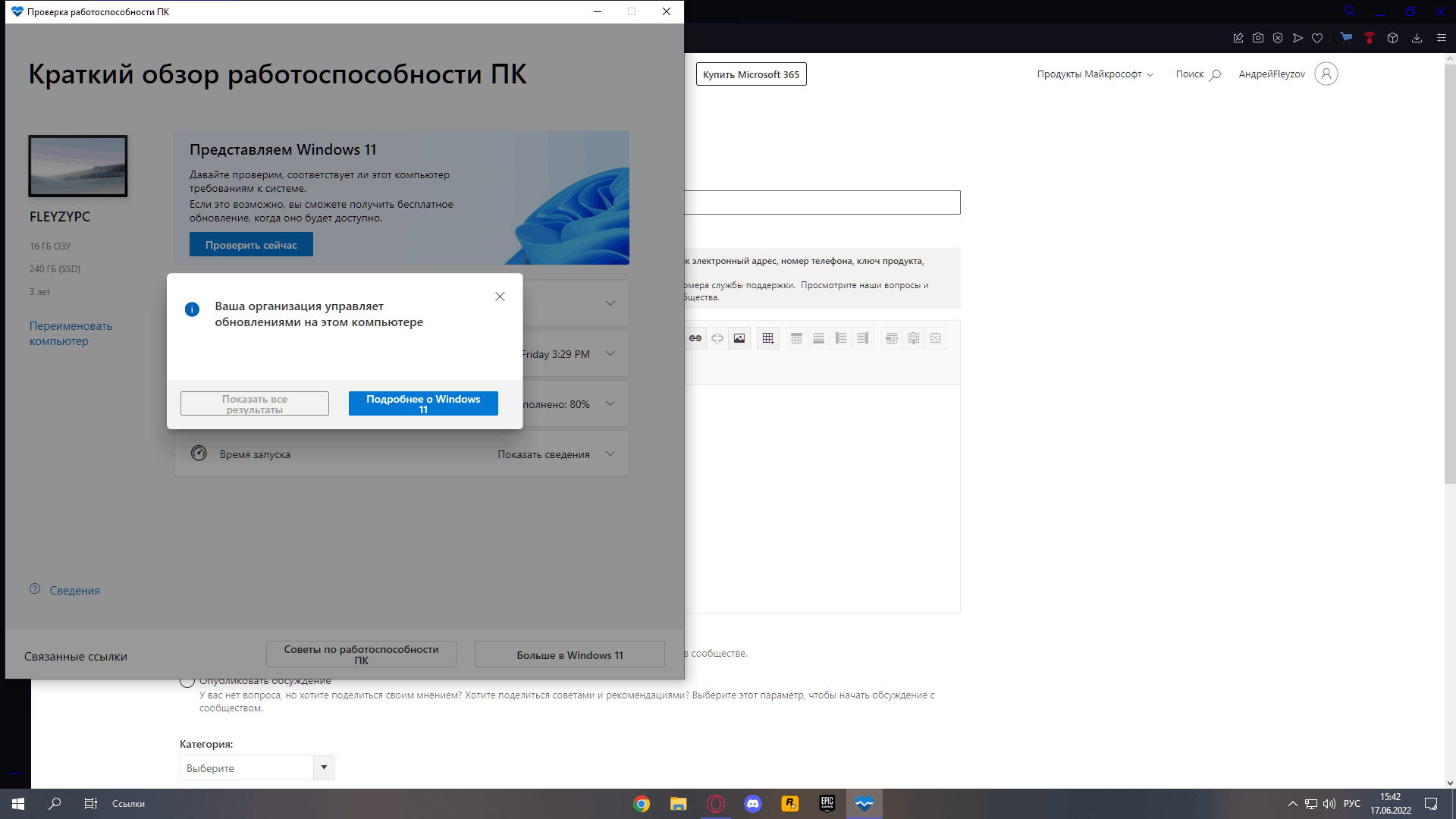Screen dimensions: 1456x819
Task: Click the message body text area
Action: pos(822,498)
